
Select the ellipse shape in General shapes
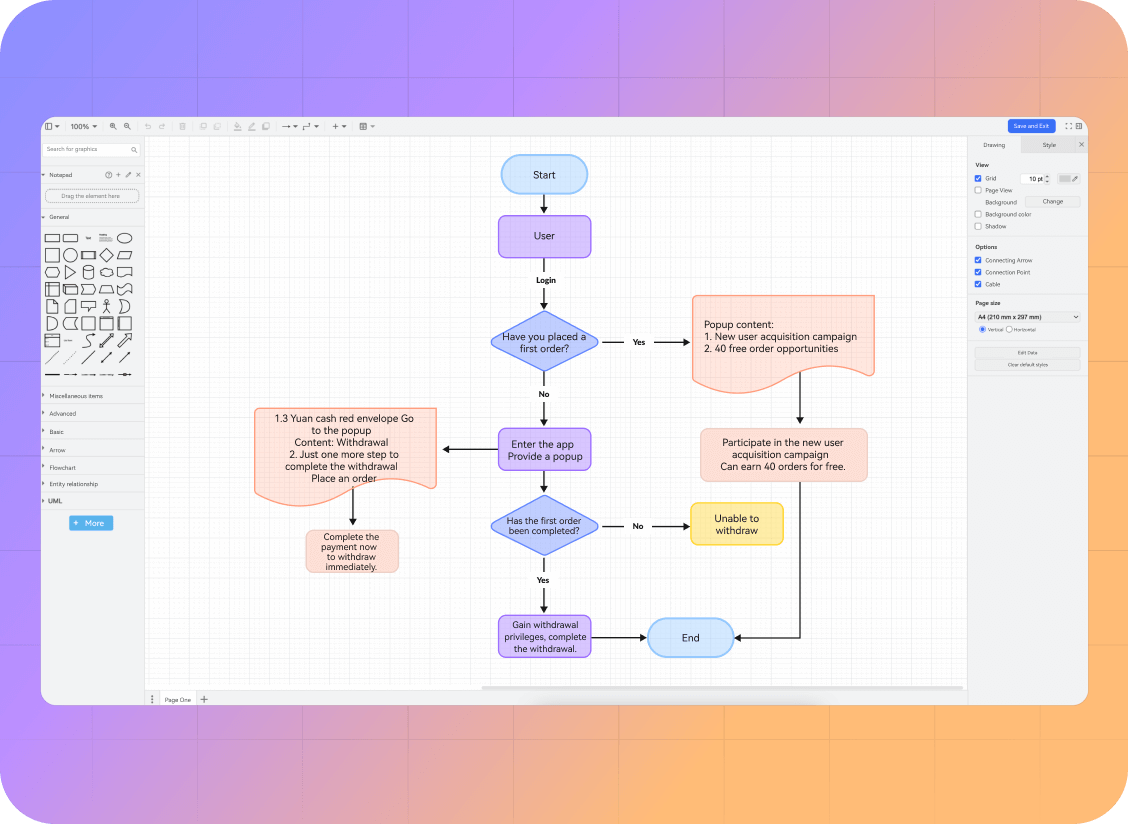click(x=124, y=238)
